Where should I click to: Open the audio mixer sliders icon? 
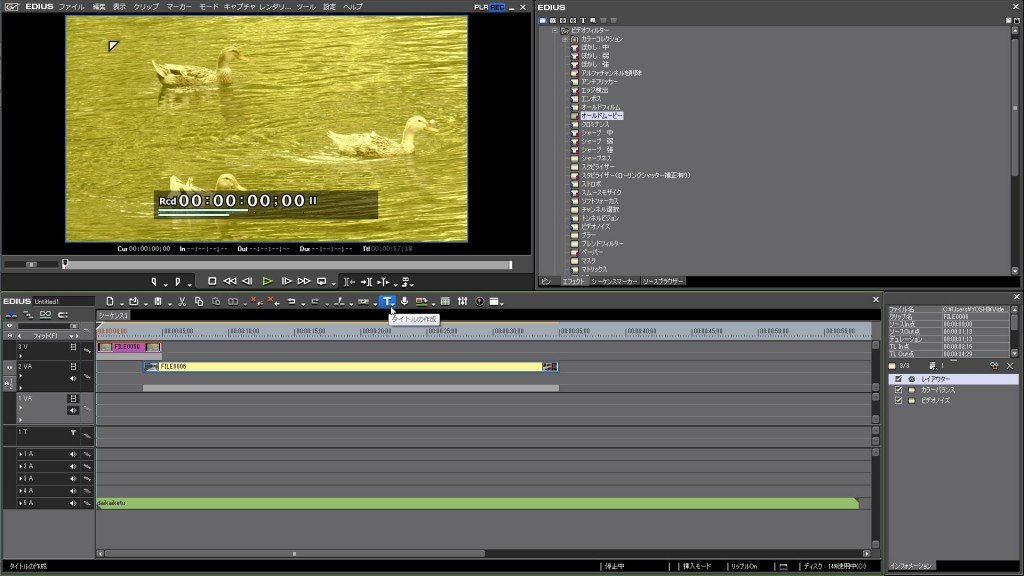pyautogui.click(x=462, y=301)
